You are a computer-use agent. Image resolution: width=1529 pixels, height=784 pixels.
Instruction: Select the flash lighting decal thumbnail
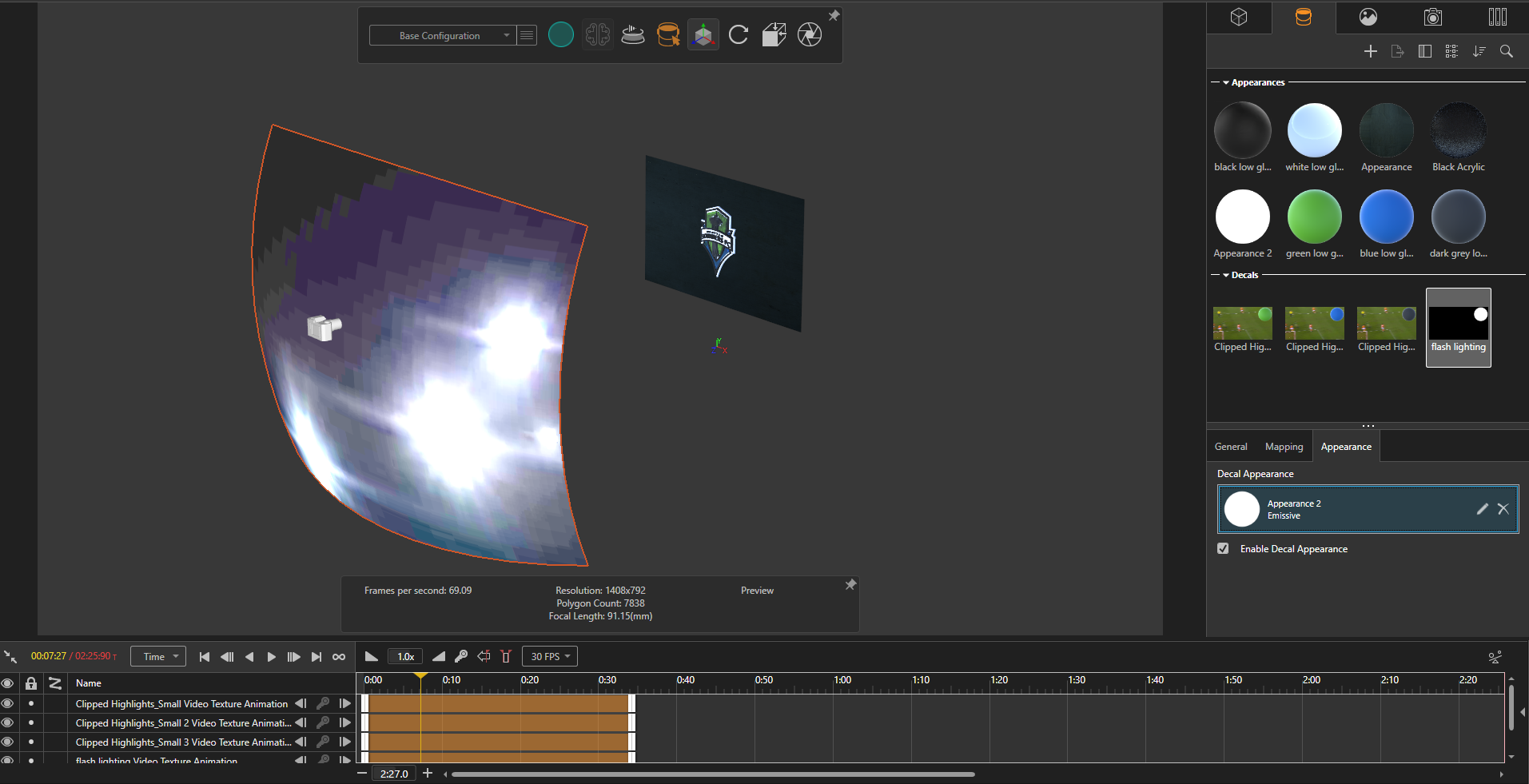pos(1459,328)
